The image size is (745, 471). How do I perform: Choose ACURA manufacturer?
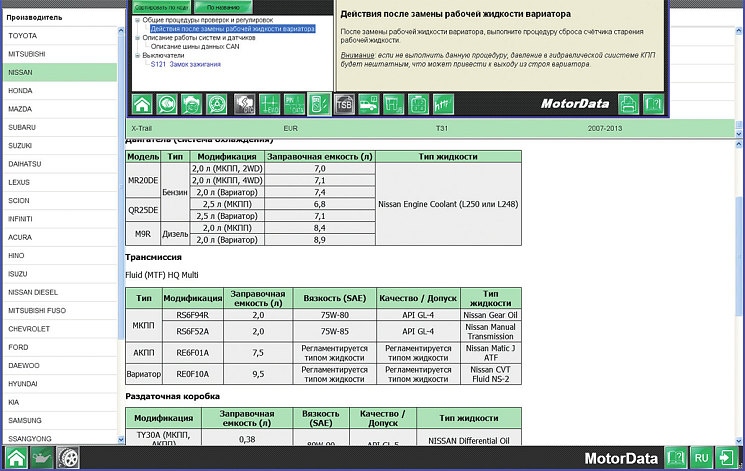60,237
